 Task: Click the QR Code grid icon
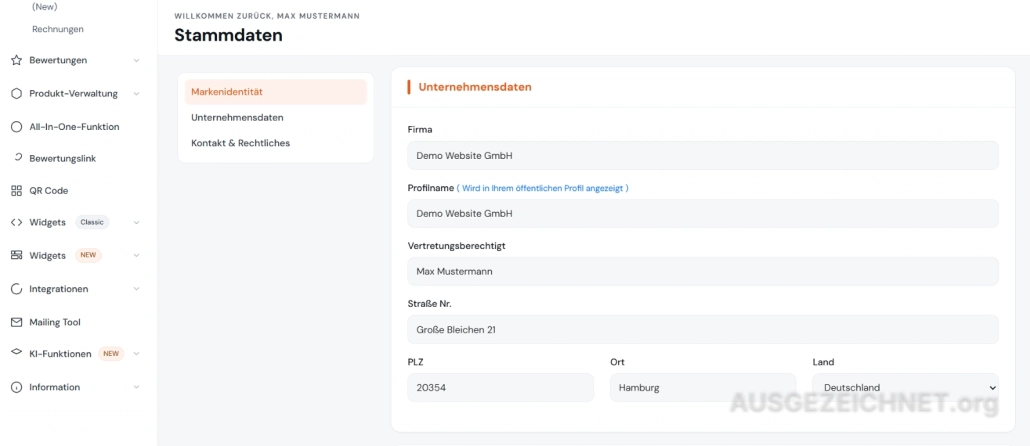pyautogui.click(x=16, y=190)
